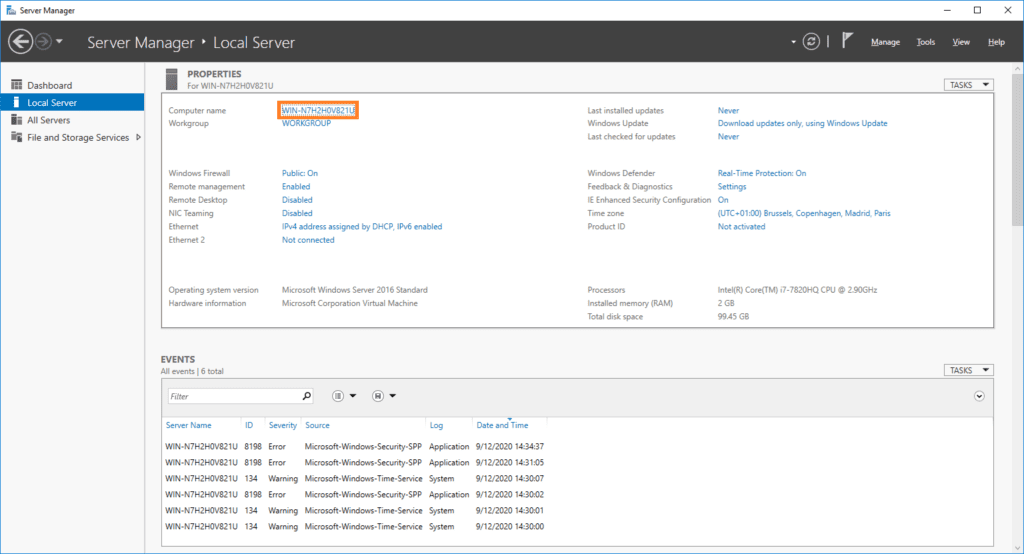Click Product ID Not activated link
Screen dimensions: 1024x554
(x=741, y=227)
